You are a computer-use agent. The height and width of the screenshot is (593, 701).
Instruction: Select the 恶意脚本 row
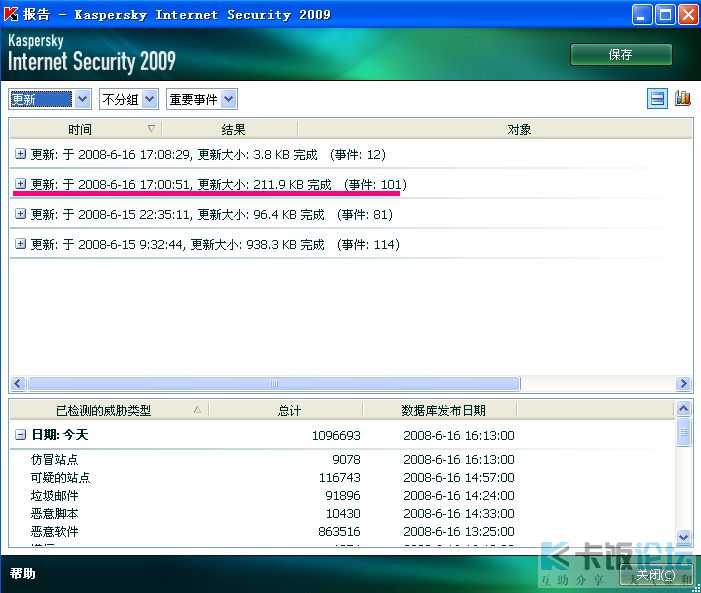342,513
